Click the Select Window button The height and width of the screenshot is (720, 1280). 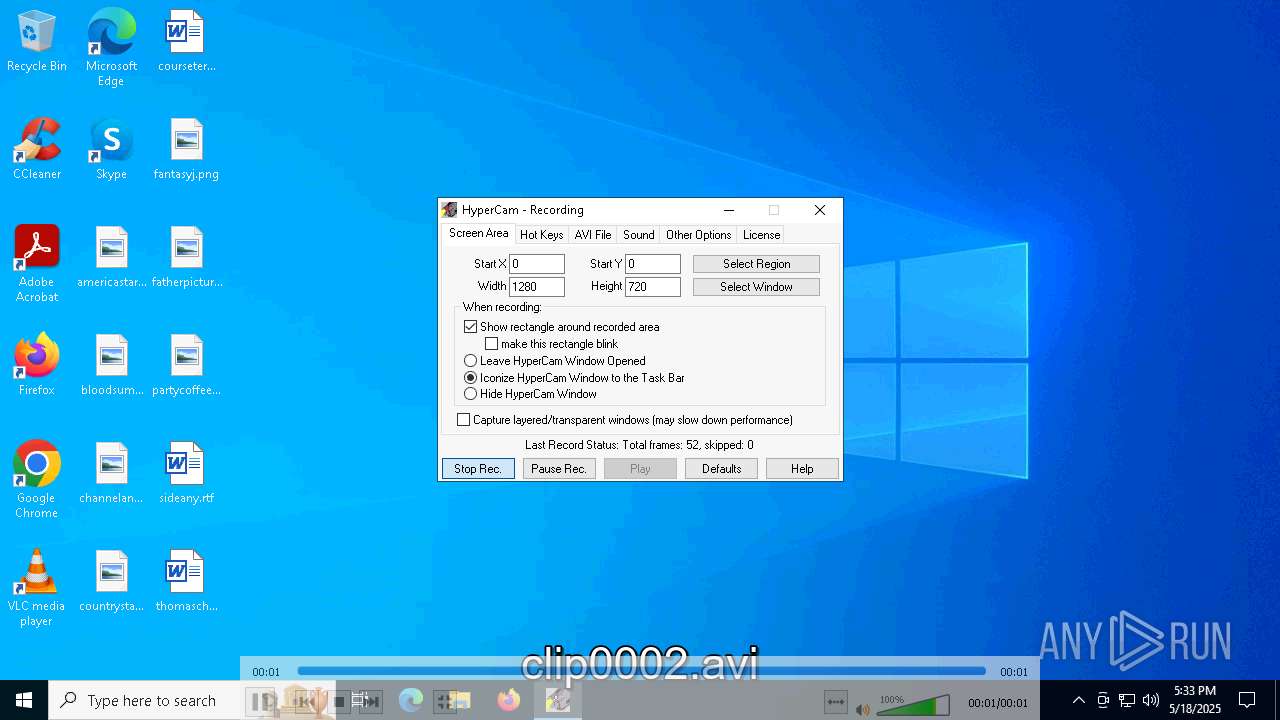pos(756,287)
